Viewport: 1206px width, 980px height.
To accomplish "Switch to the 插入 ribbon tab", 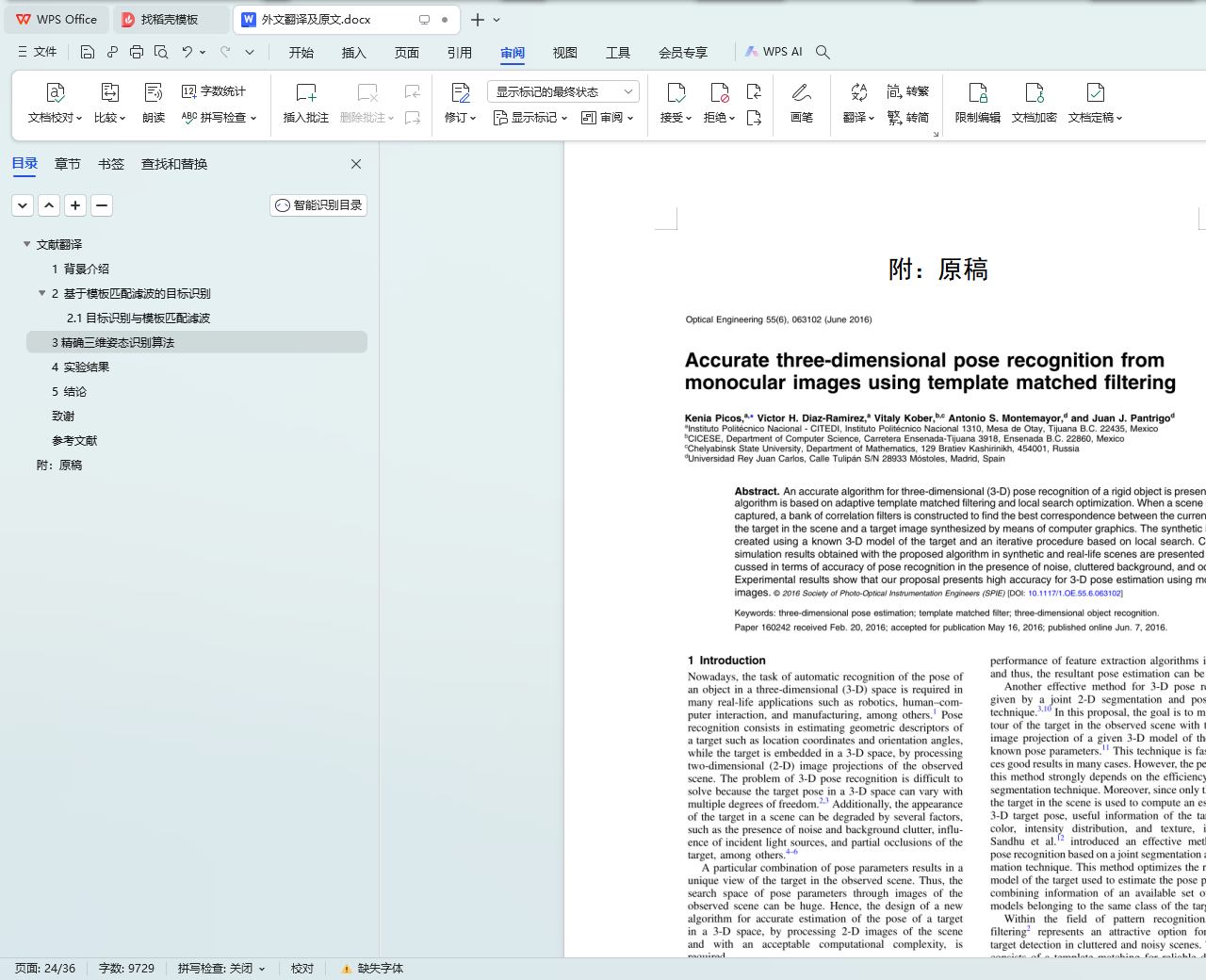I will click(354, 53).
